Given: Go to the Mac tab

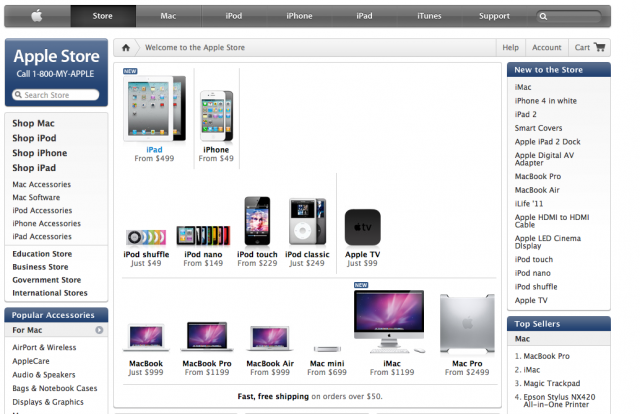Looking at the screenshot, I should [x=168, y=16].
